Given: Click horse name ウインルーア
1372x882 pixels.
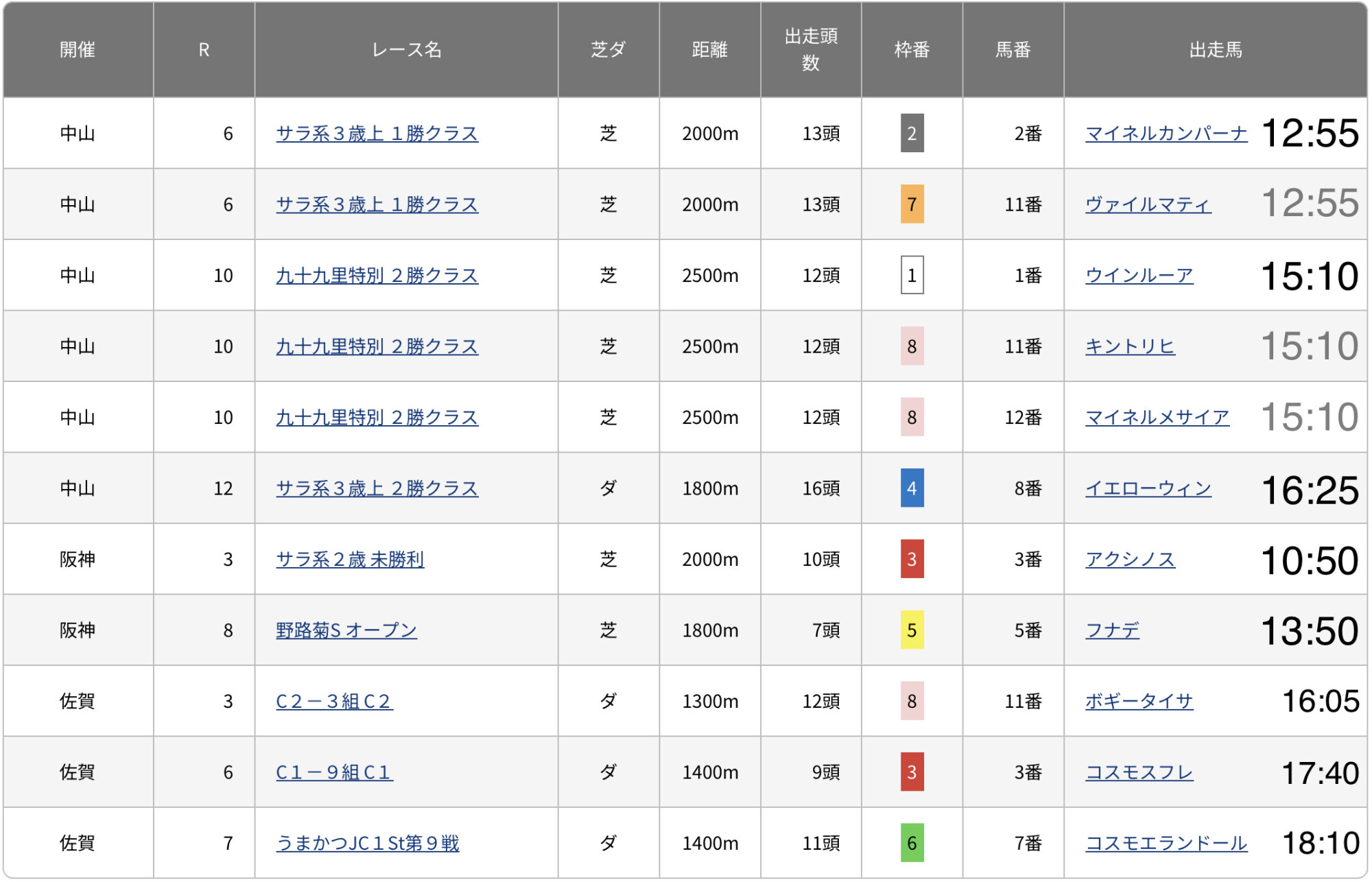Looking at the screenshot, I should [1139, 275].
